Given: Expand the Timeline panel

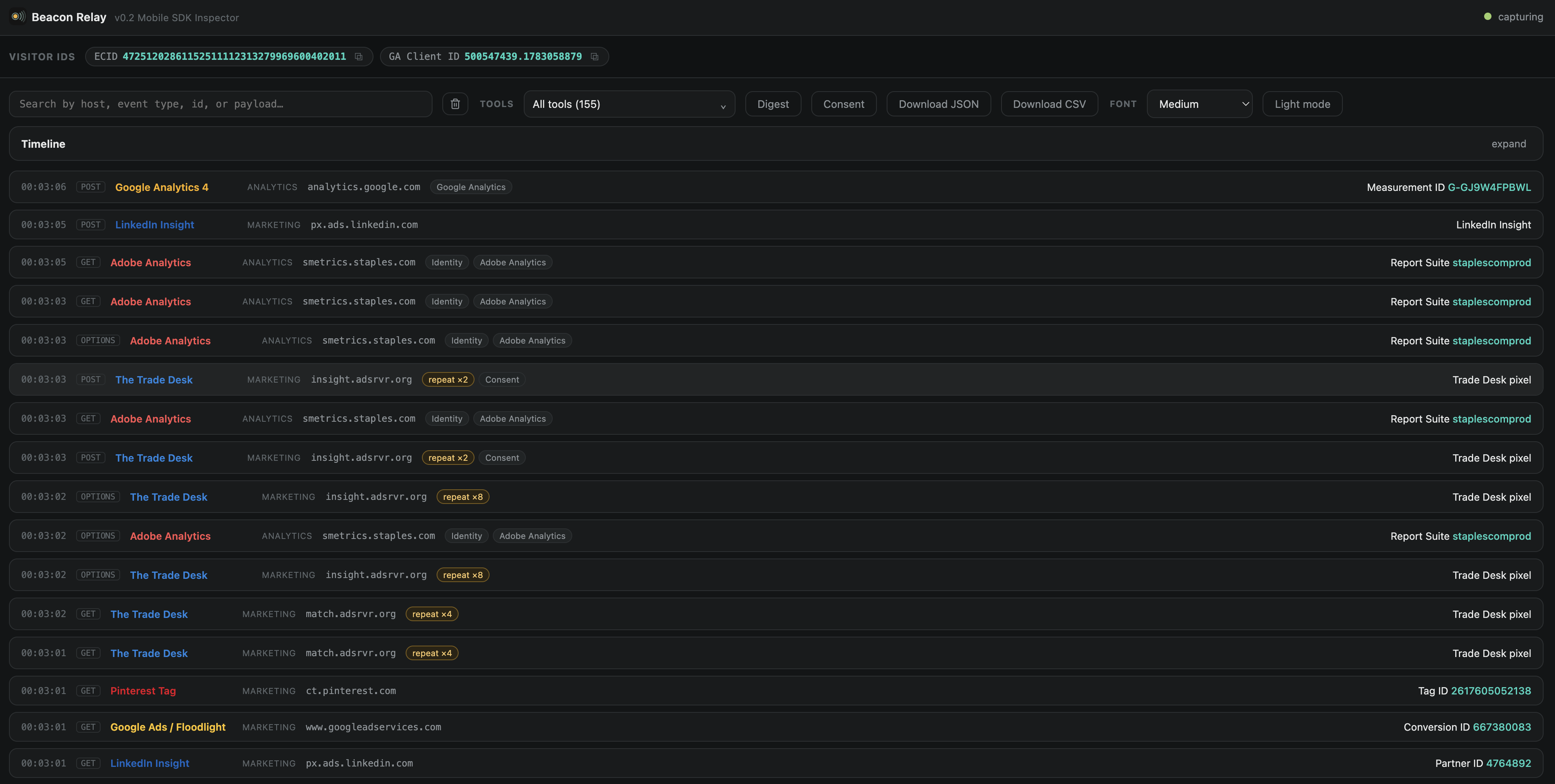Looking at the screenshot, I should pos(1509,144).
